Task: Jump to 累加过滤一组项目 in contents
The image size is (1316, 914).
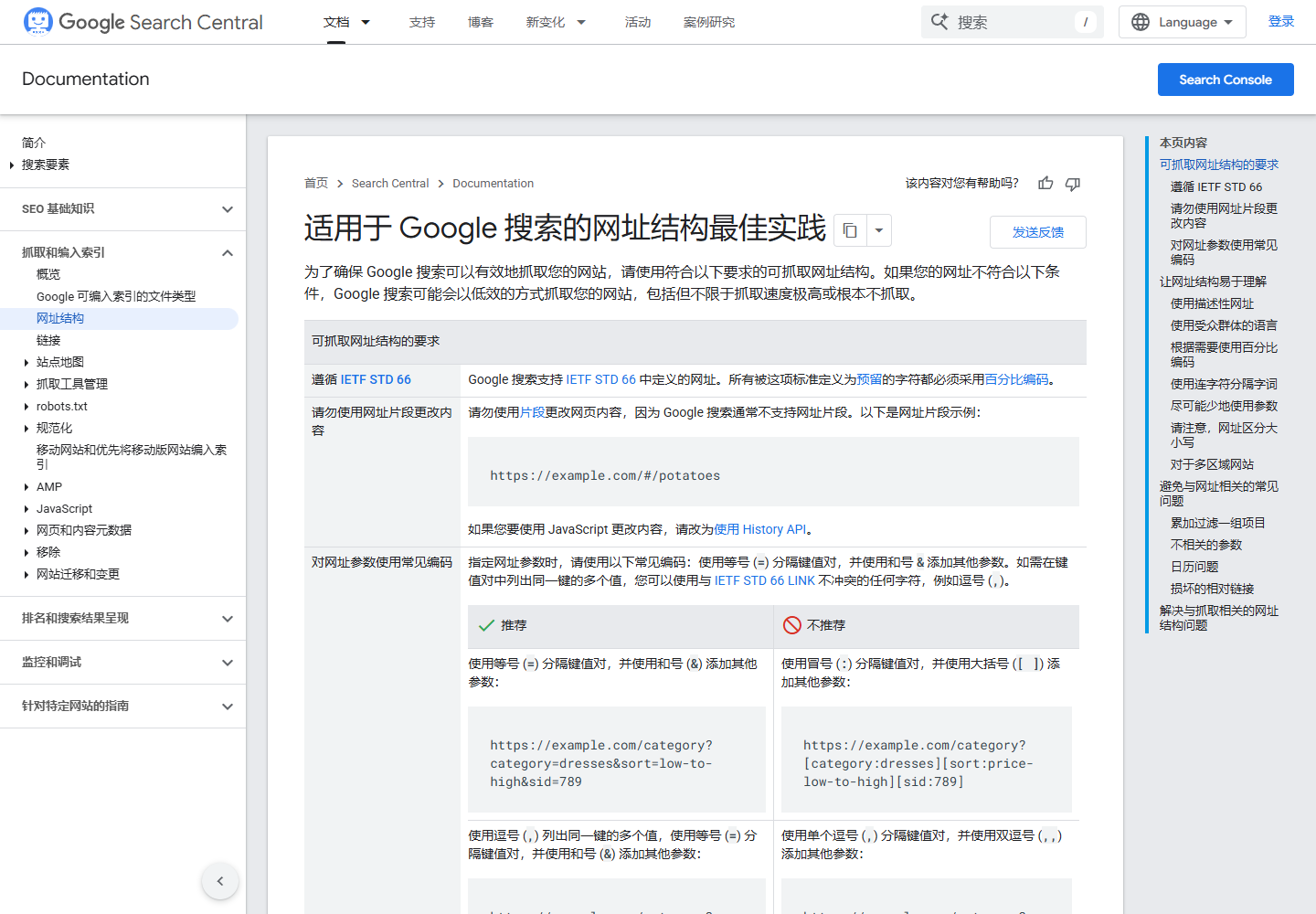Action: click(x=1217, y=523)
